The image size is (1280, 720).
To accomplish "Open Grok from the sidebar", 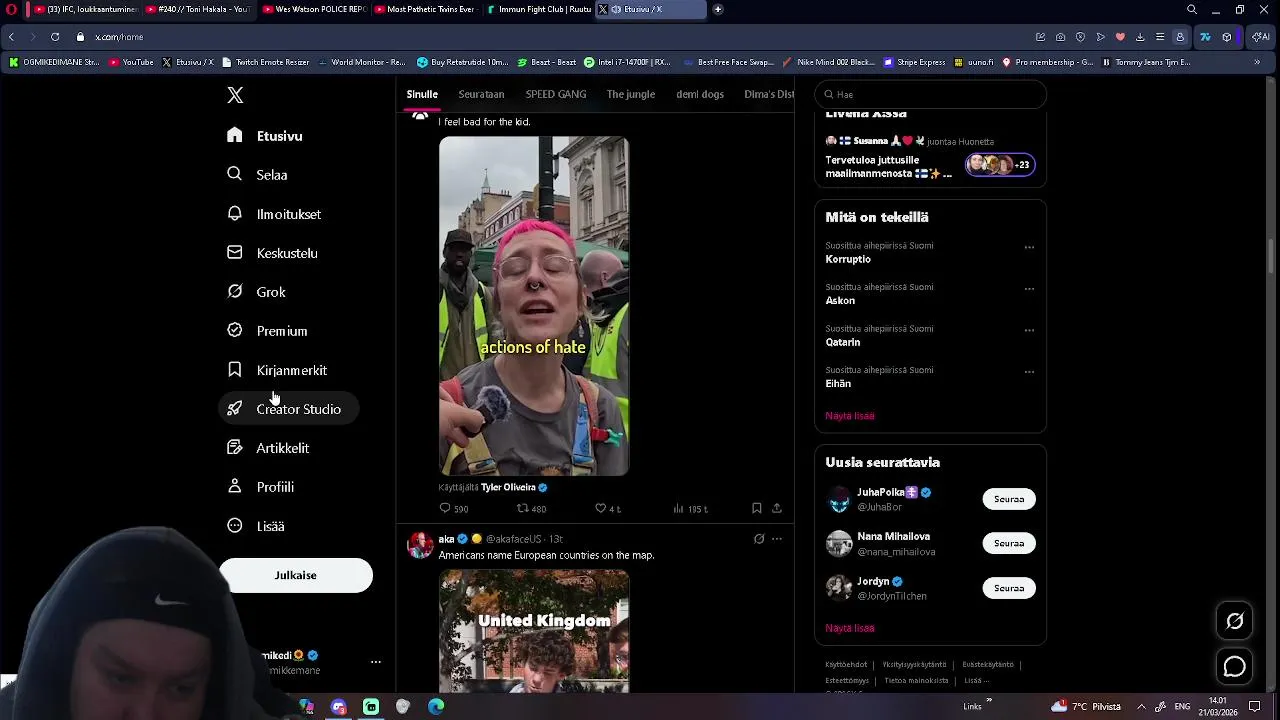I will [257, 292].
